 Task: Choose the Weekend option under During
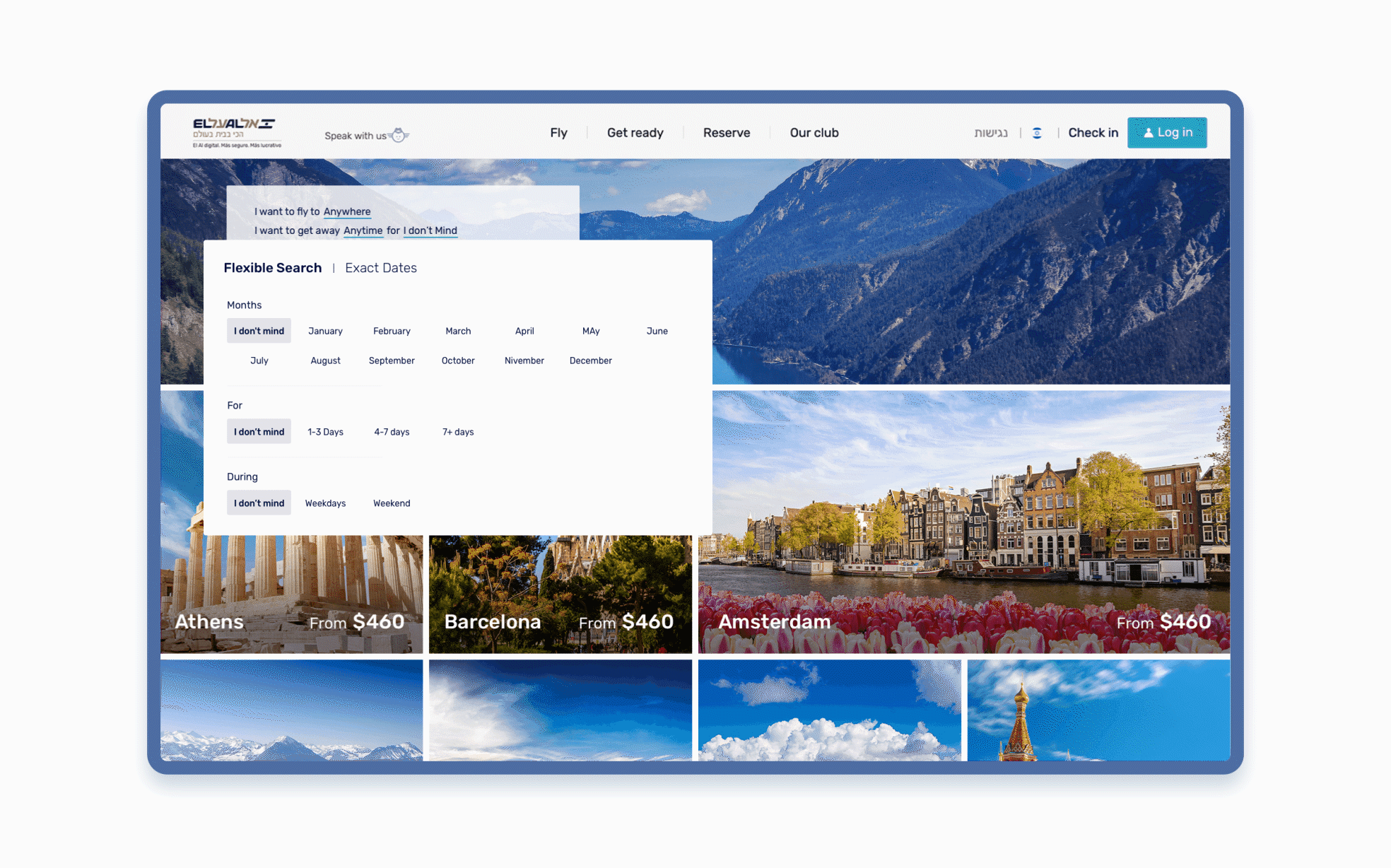[392, 503]
